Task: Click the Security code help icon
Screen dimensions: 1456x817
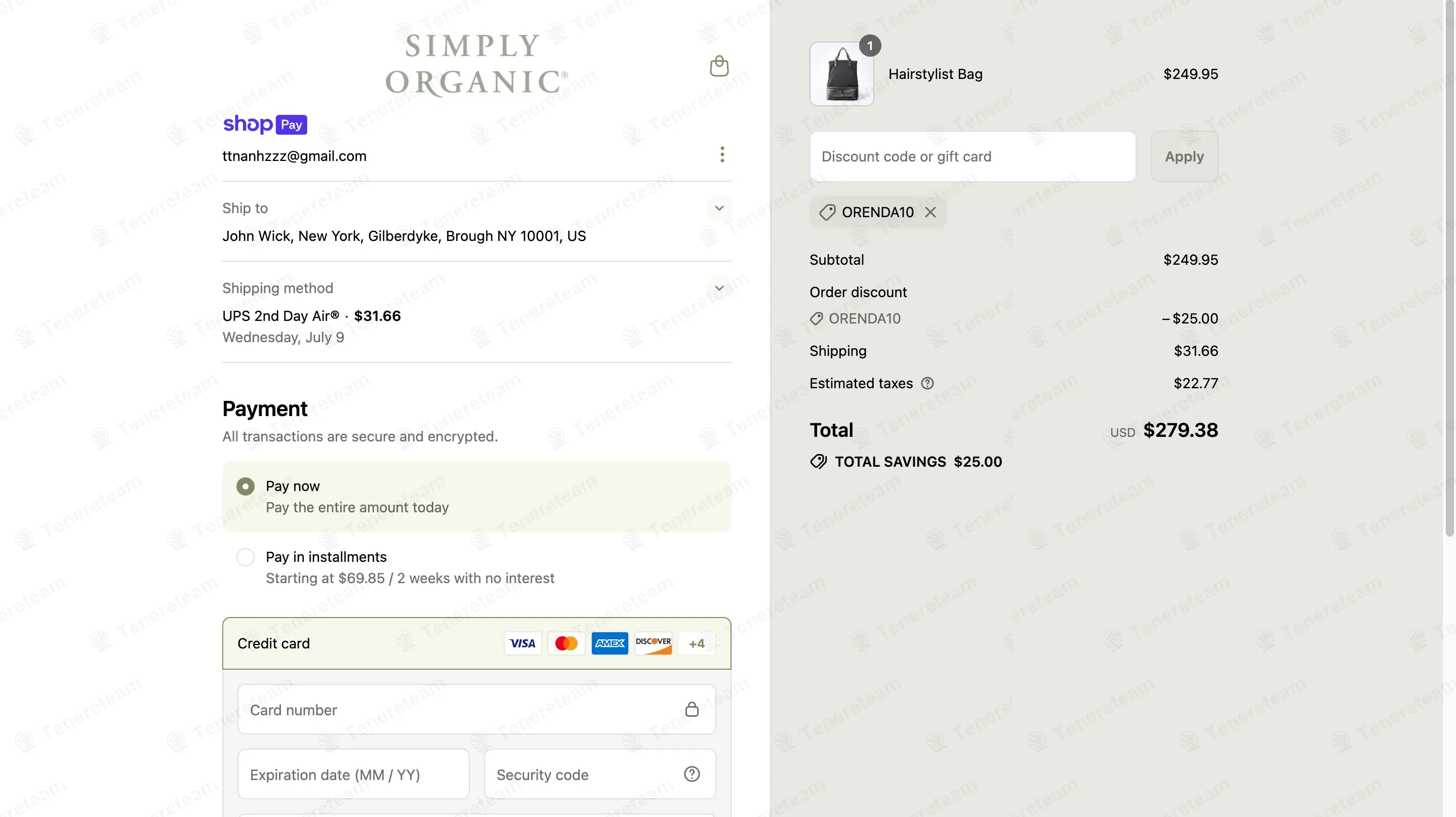Action: pos(692,774)
